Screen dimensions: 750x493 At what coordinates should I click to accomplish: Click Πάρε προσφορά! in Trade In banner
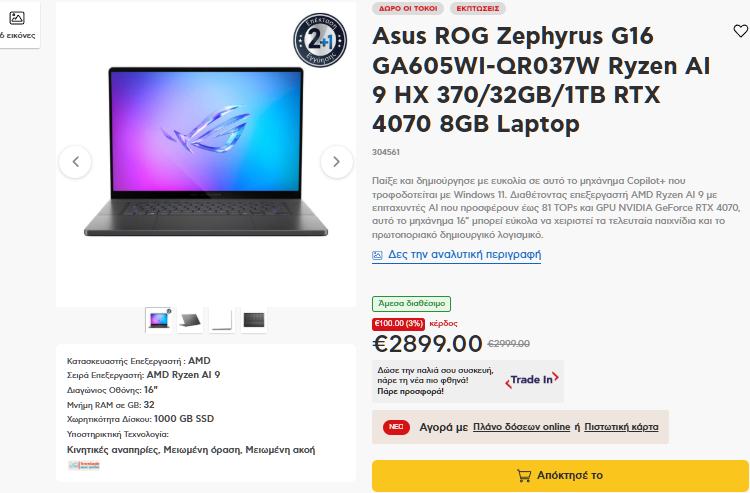point(410,391)
